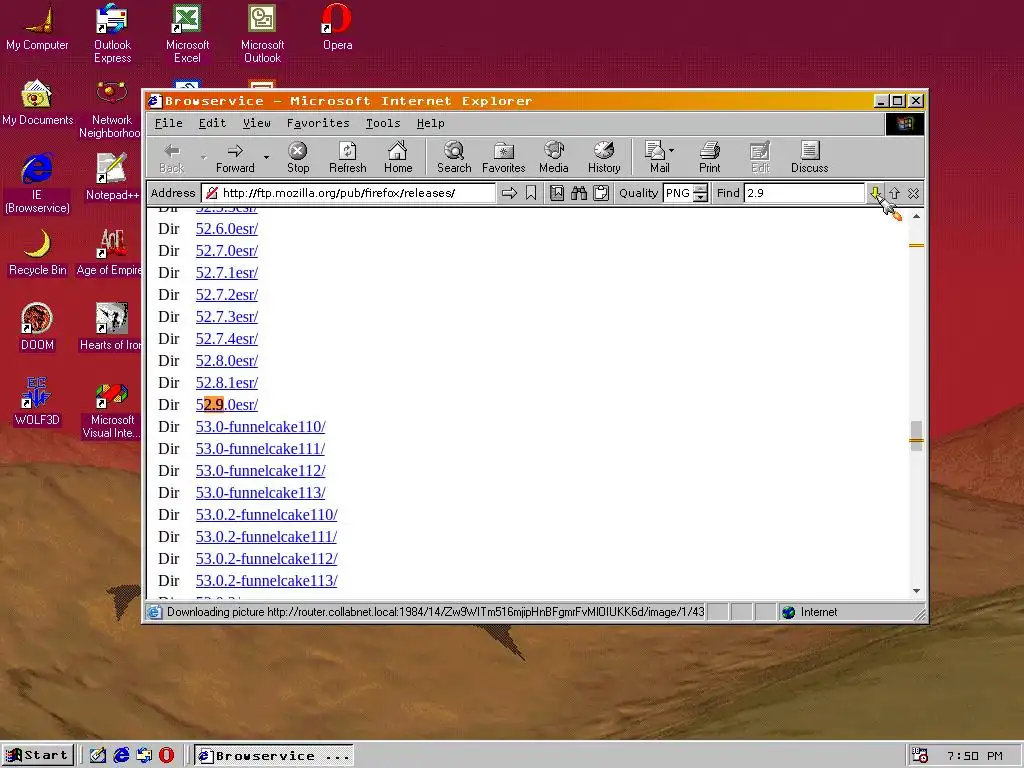Select the Microsoft Outlook desktop icon
1024x768 pixels.
[x=263, y=34]
